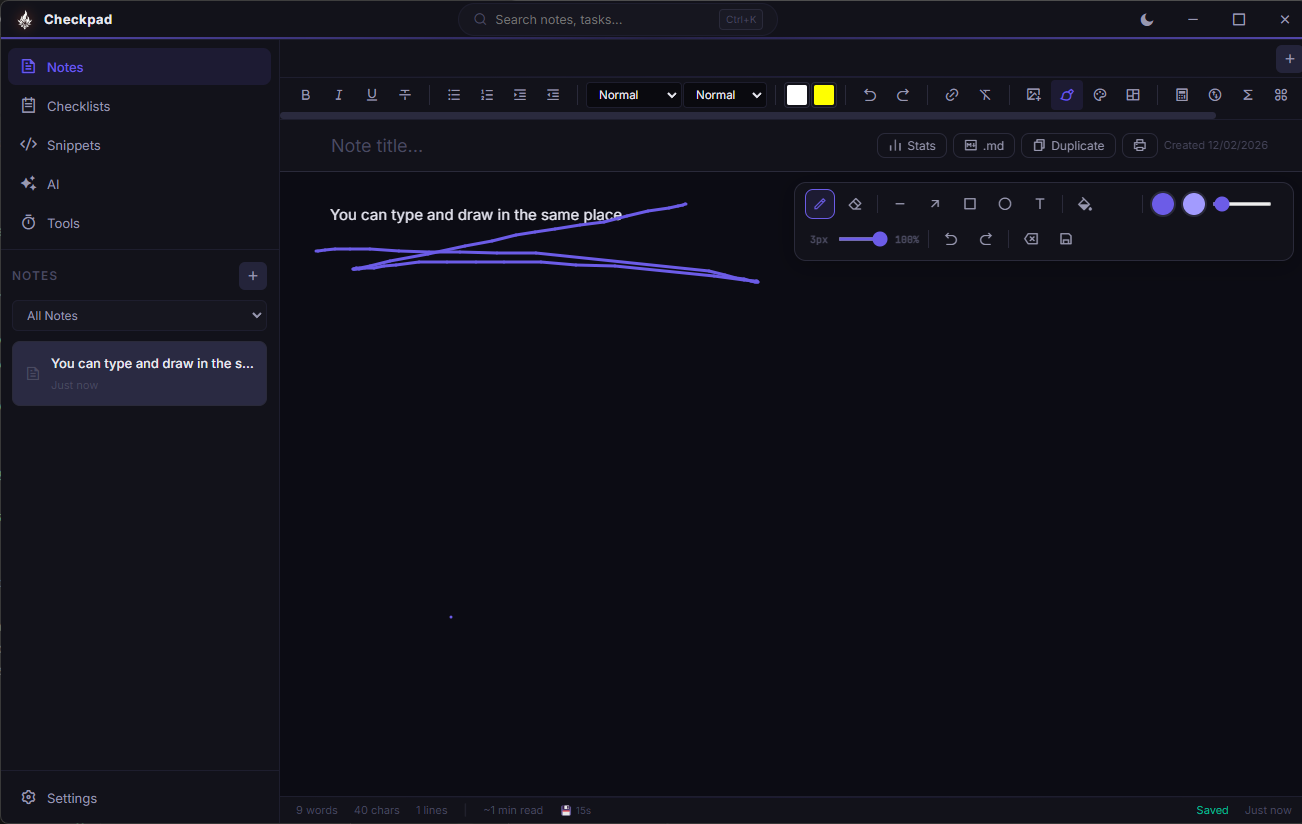
Task: Select the Fill bucket tool
Action: coord(1085,204)
